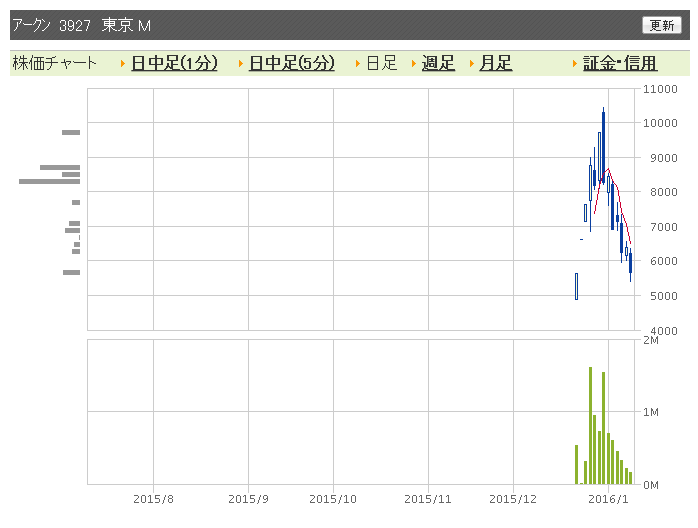Click orange arrow beside 週足
The image size is (698, 528).
[414, 64]
